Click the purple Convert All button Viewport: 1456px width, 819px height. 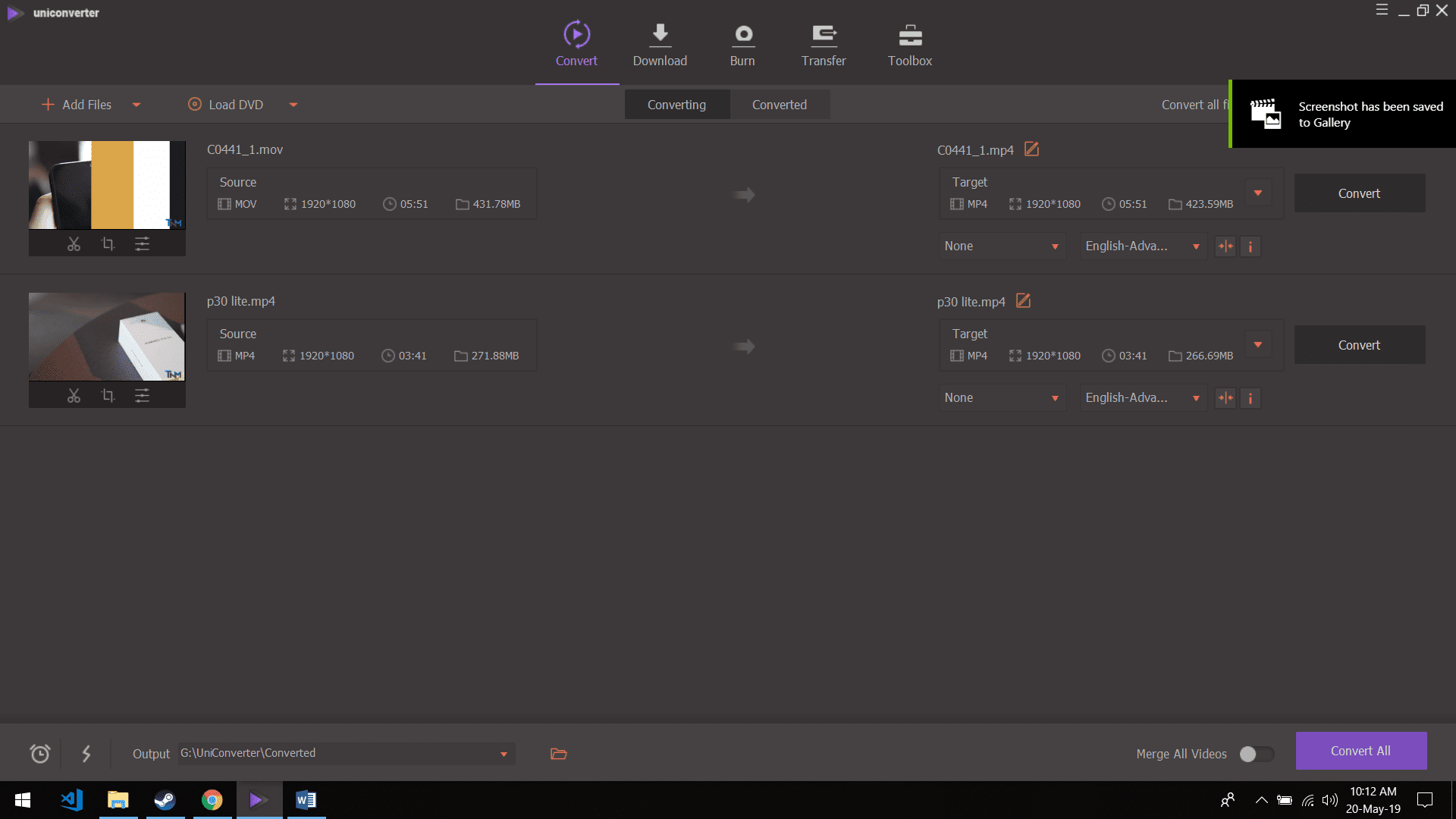click(1360, 751)
